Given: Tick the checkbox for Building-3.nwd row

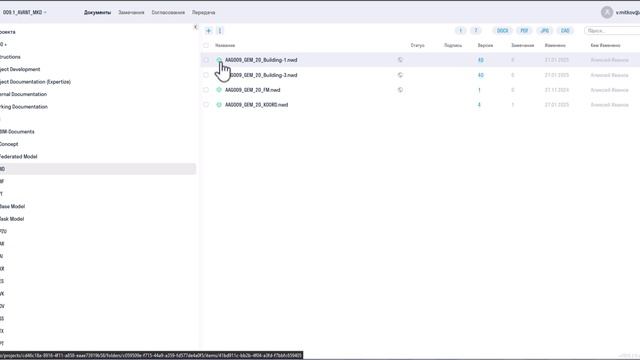Looking at the screenshot, I should click(206, 75).
